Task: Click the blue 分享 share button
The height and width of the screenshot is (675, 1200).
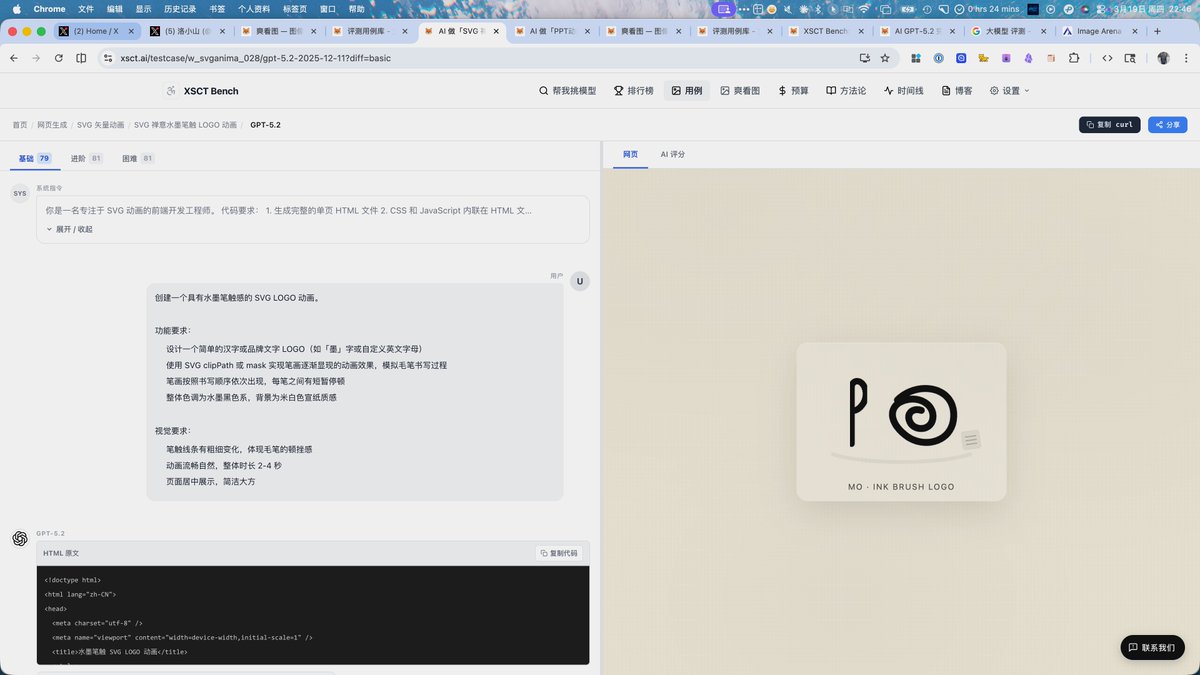Action: [1167, 125]
